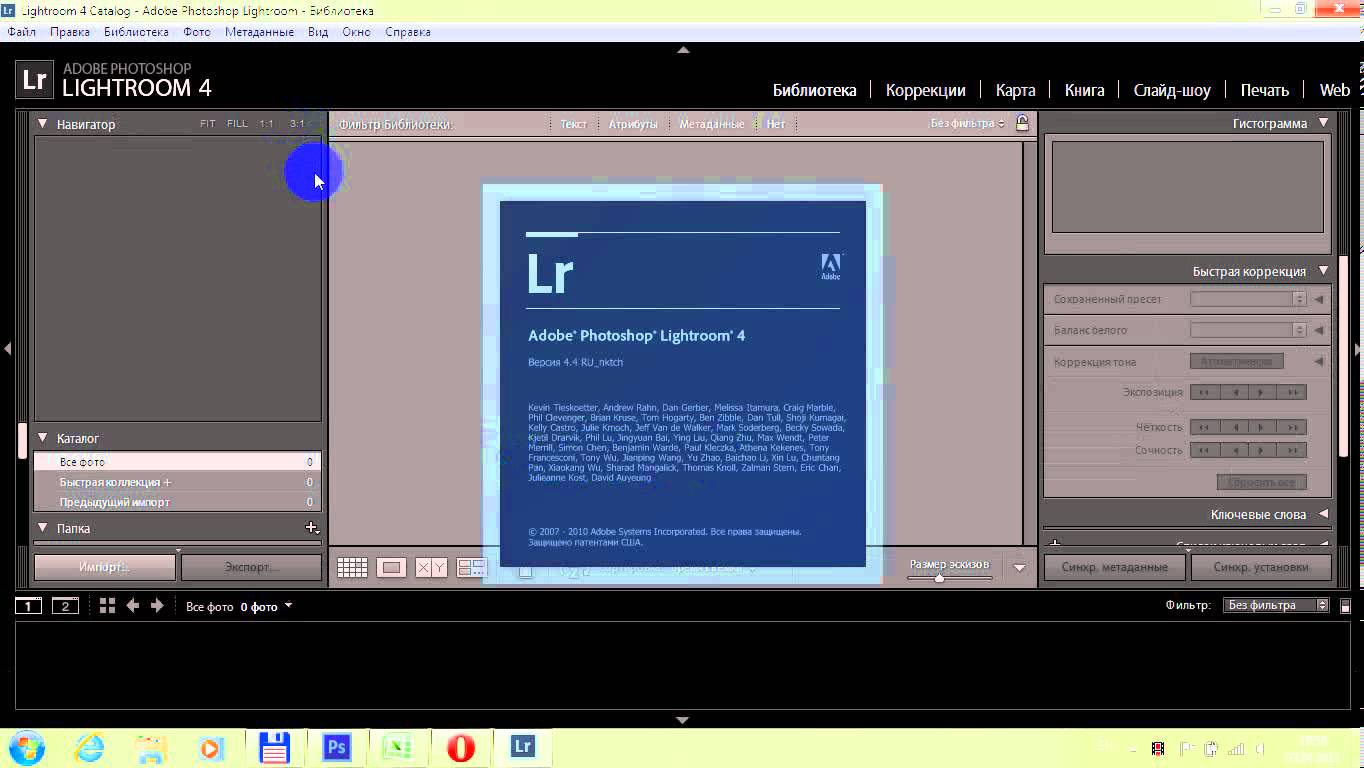
Task: Open Opera browser from the taskbar
Action: 461,747
